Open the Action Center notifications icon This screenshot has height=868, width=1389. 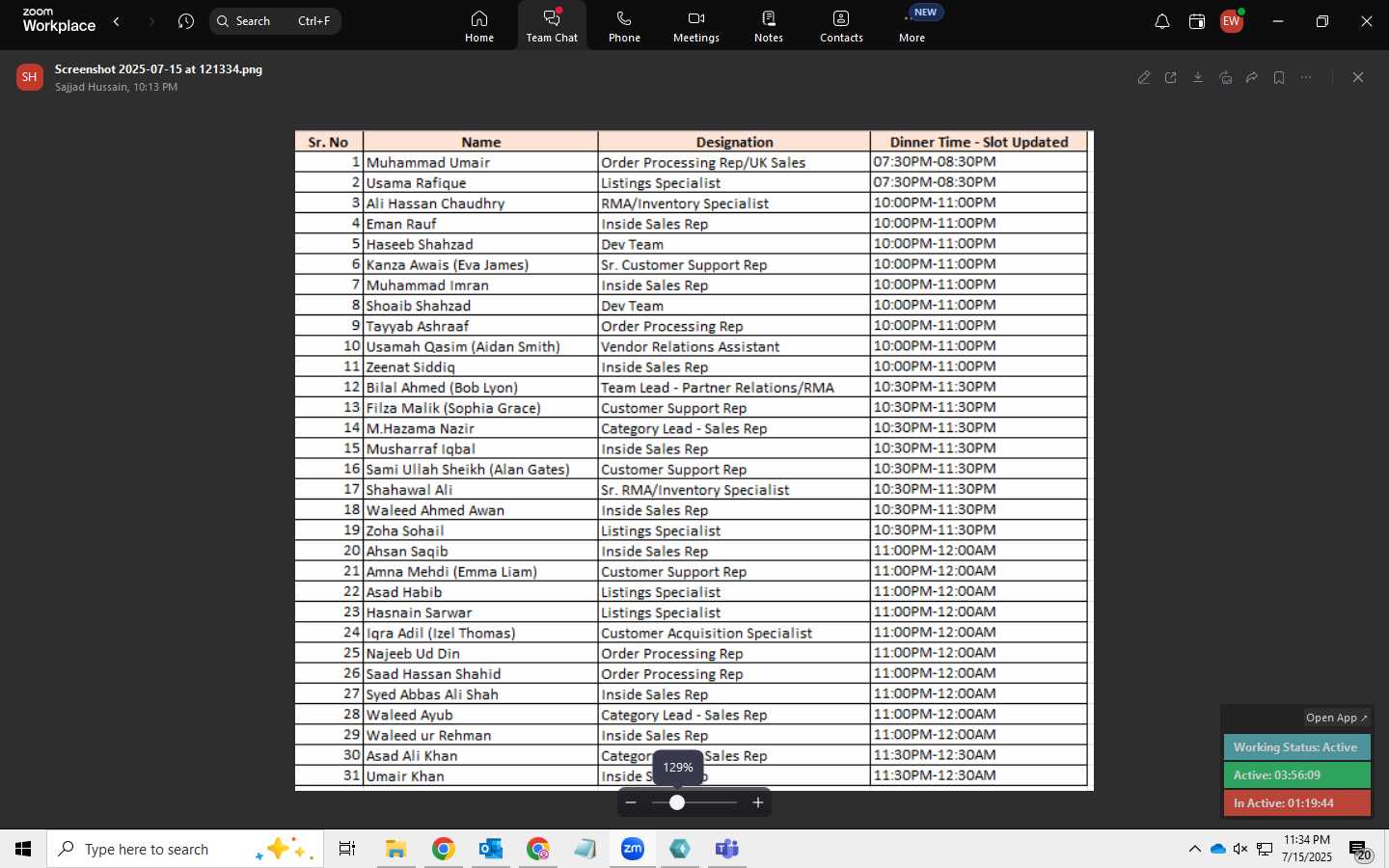click(1360, 850)
